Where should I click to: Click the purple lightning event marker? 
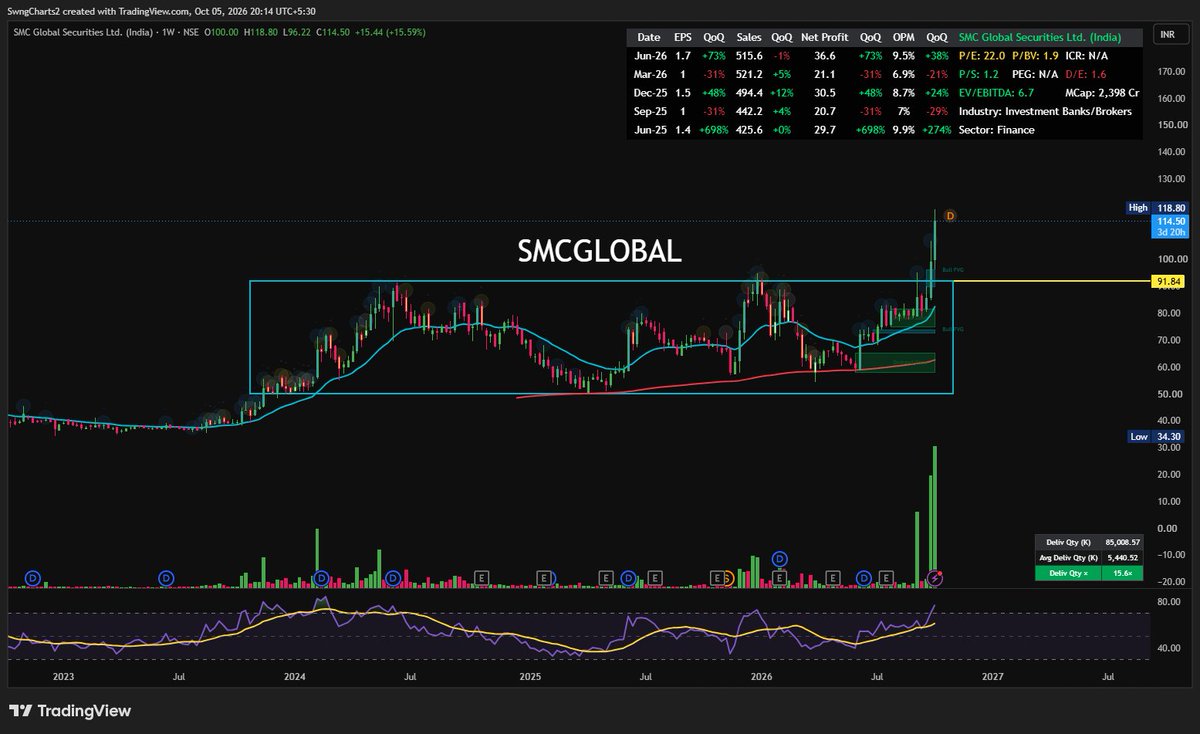[935, 577]
